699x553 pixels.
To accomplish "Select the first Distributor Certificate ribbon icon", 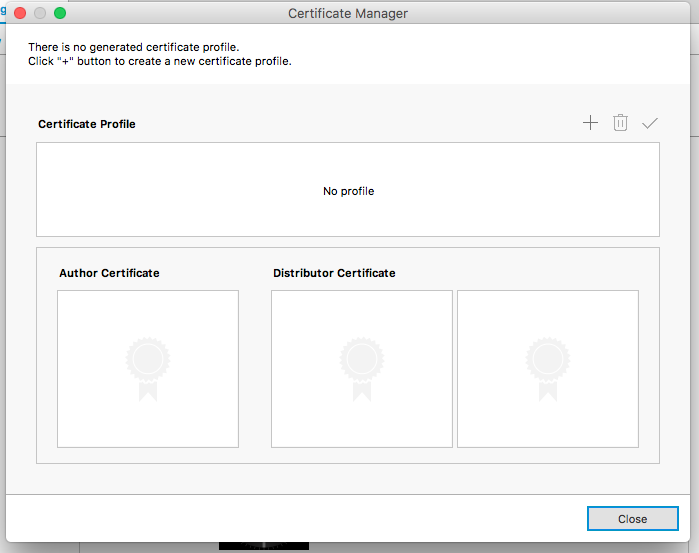I will [362, 368].
